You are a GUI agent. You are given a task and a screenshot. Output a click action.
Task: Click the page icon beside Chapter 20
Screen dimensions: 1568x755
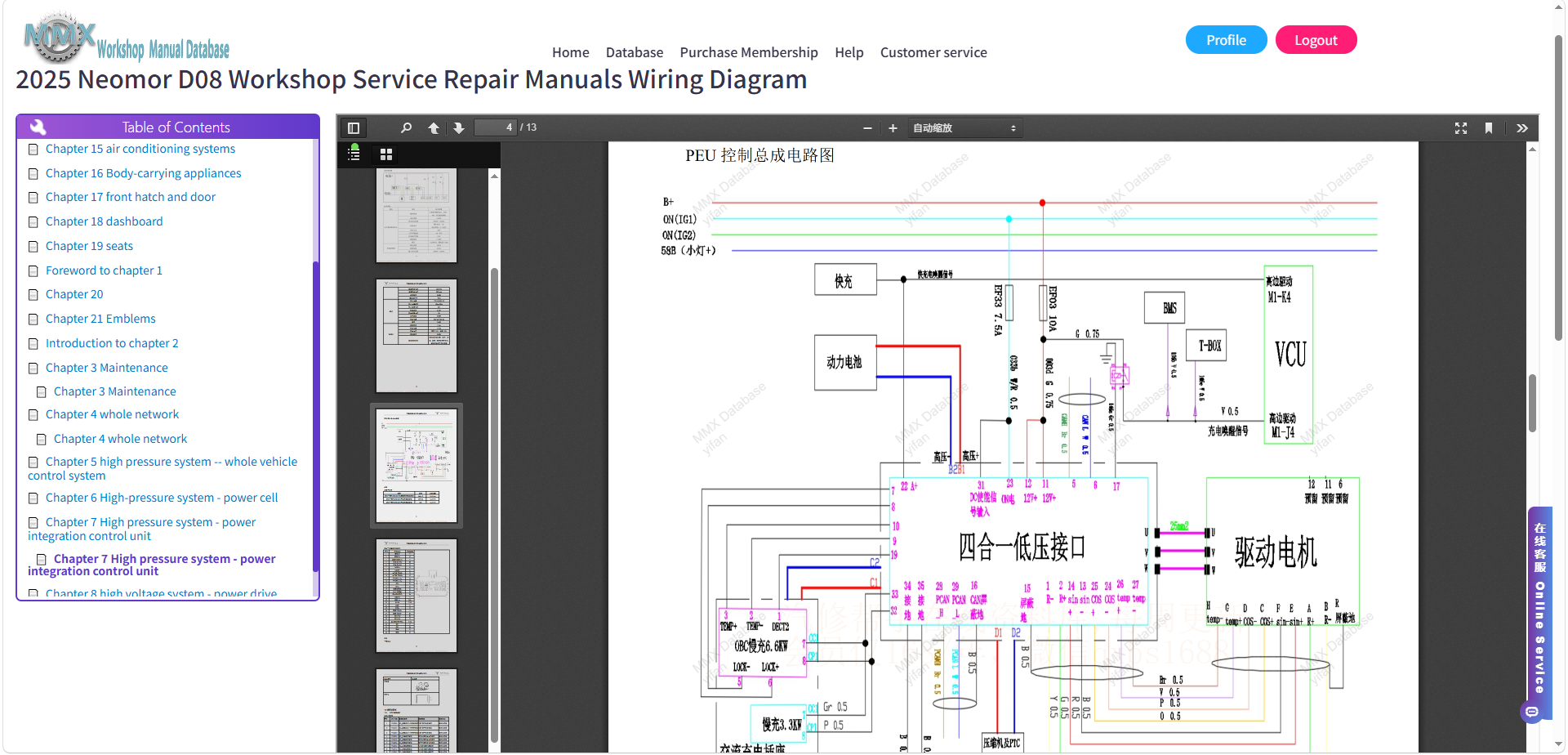pyautogui.click(x=33, y=295)
